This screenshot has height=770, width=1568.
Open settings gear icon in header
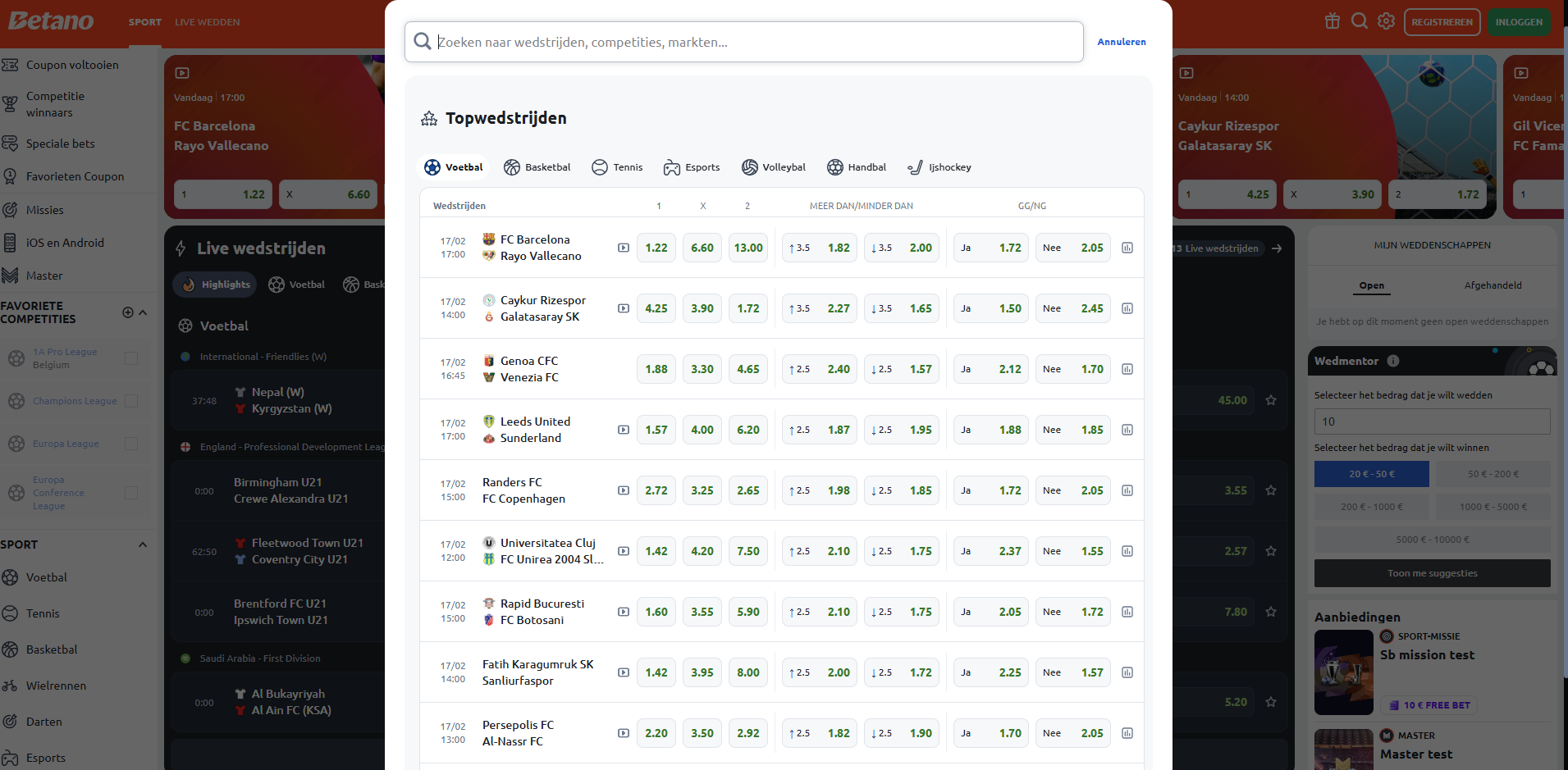point(1386,21)
